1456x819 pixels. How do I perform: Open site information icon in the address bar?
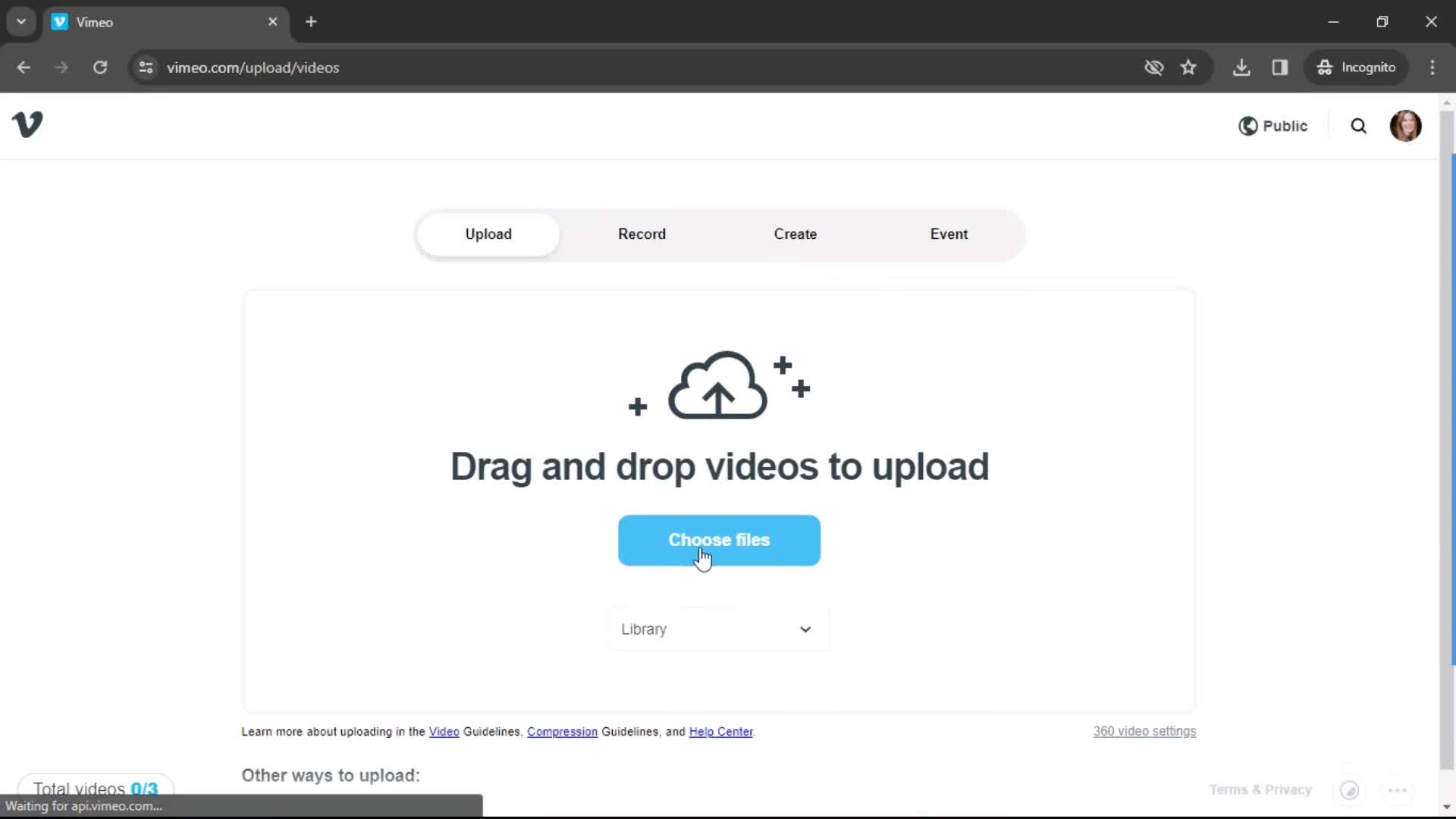pos(146,67)
